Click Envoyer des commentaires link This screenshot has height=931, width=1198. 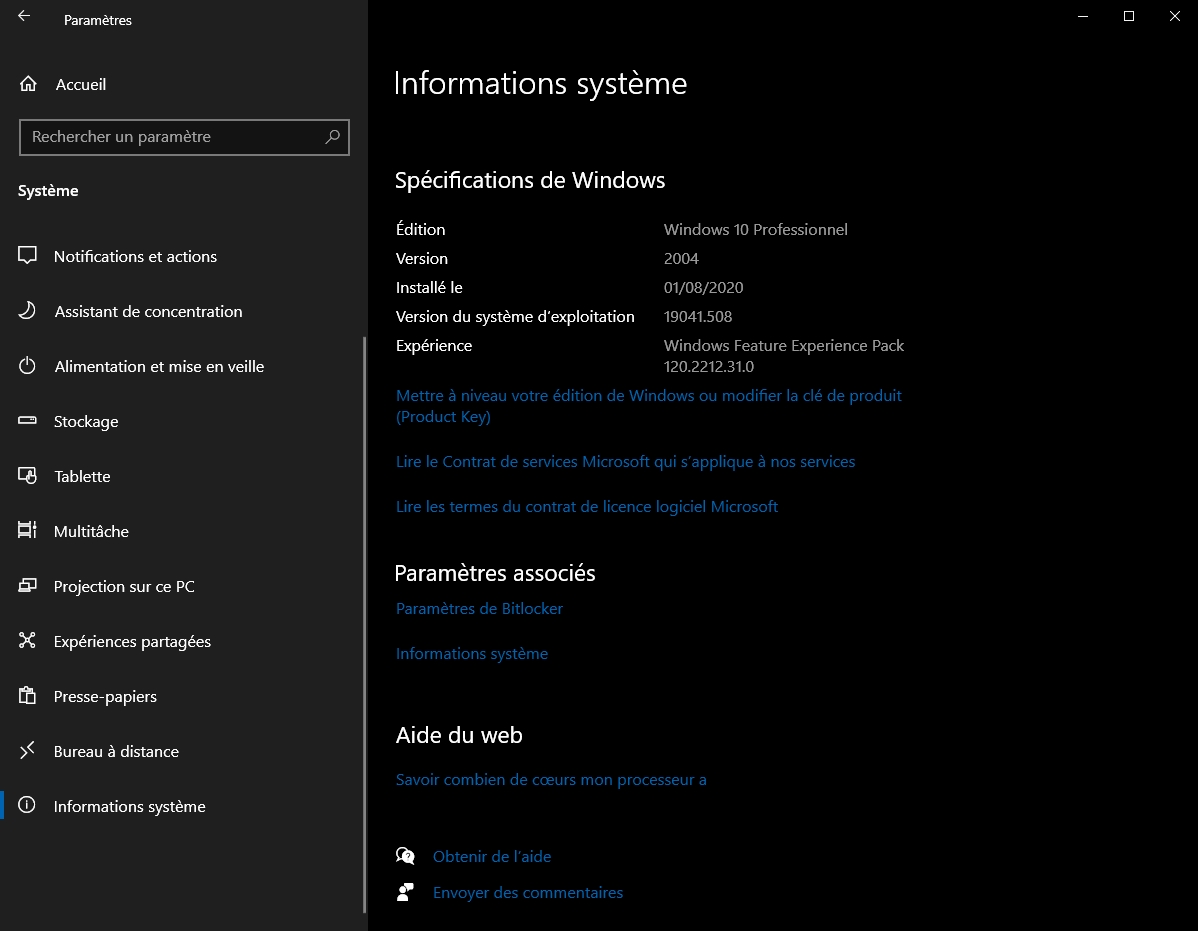528,893
